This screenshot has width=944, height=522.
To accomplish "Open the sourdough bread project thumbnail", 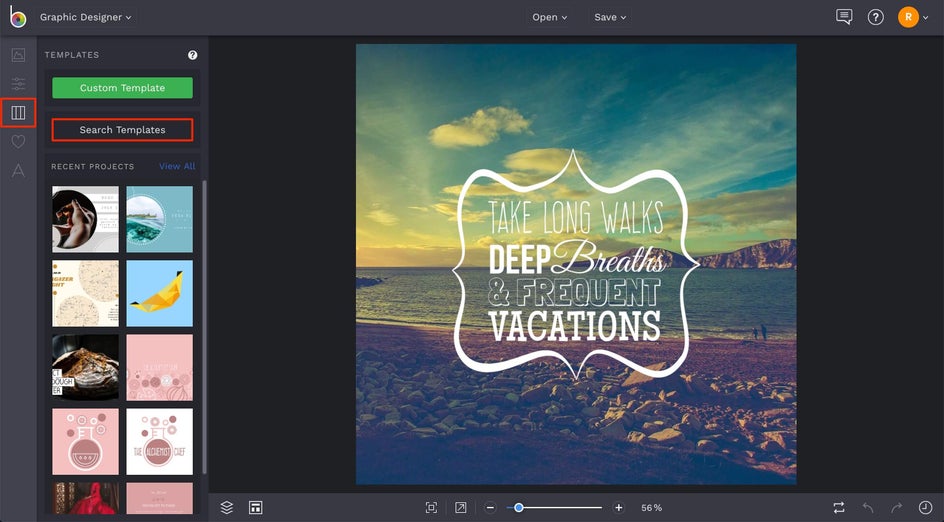I will tap(85, 367).
